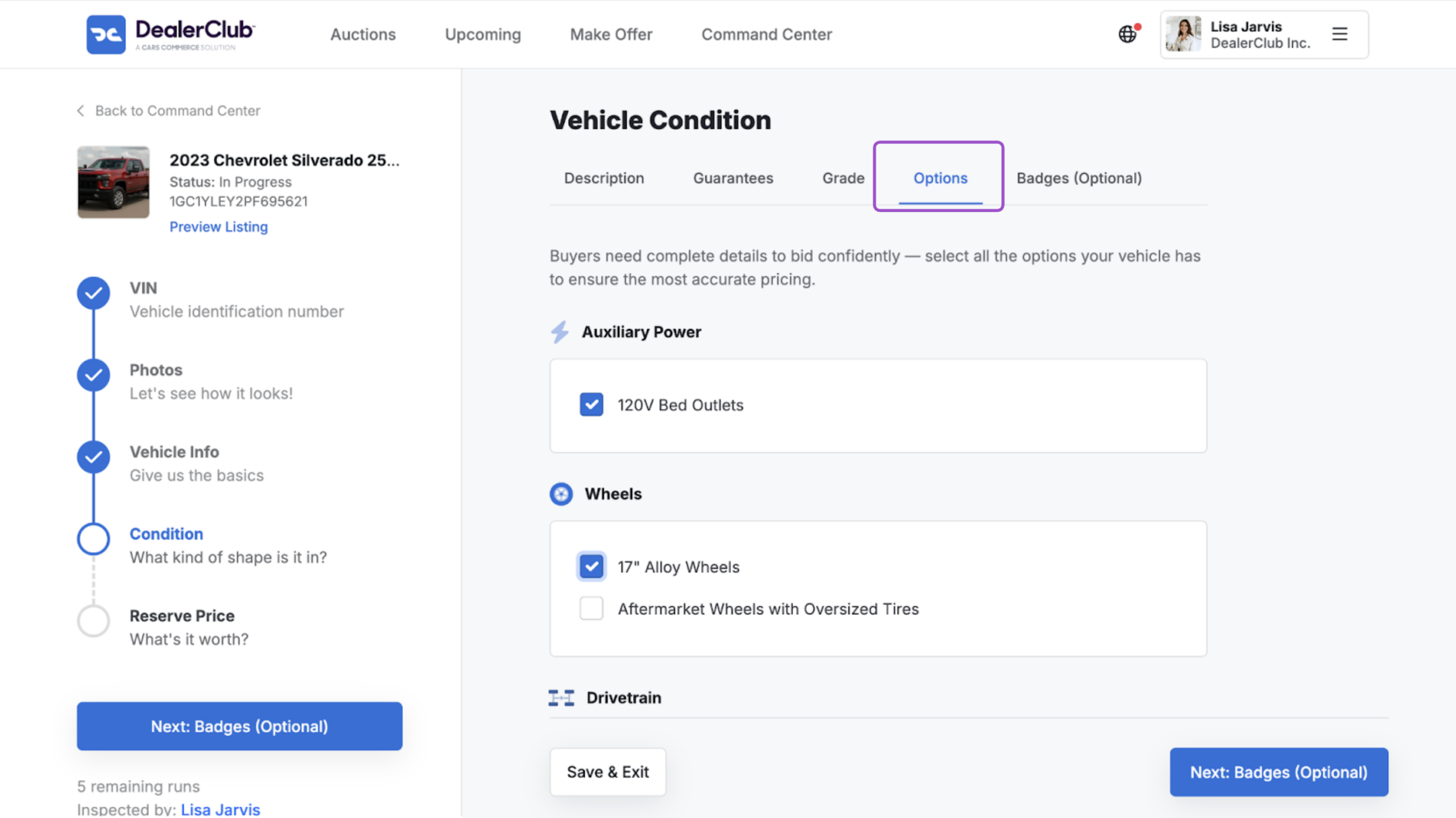Click the Drivetrain section icon
The image size is (1456, 818).
pos(561,697)
